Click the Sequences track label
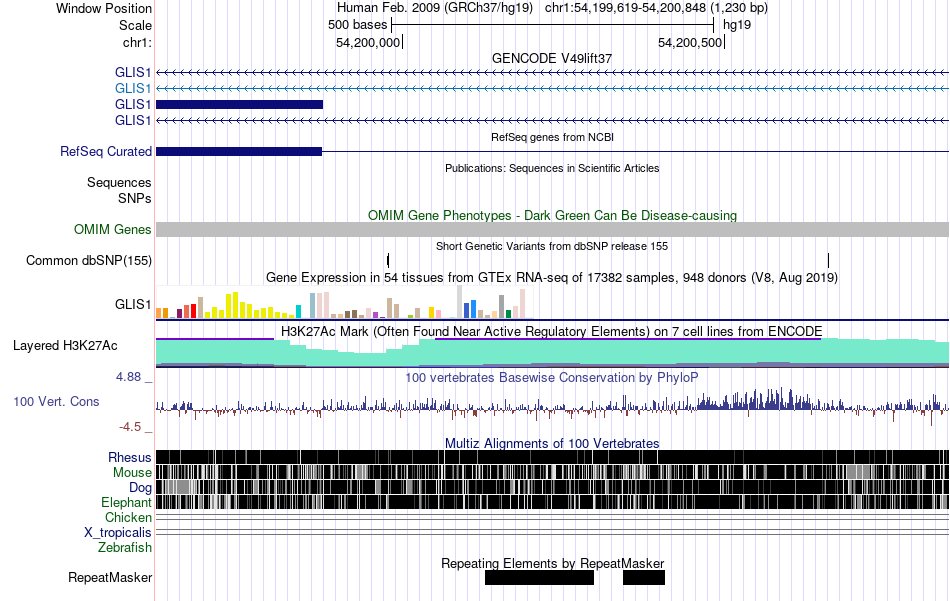Screen dimensions: 950x601 pos(119,182)
